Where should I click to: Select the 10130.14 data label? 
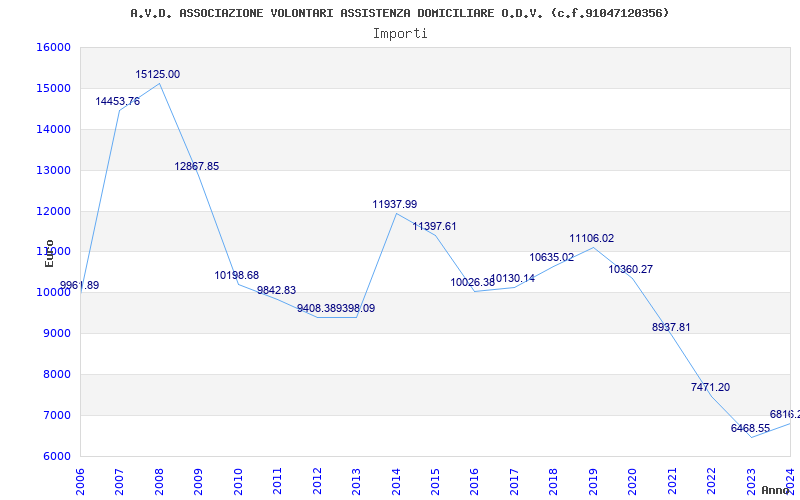point(513,279)
